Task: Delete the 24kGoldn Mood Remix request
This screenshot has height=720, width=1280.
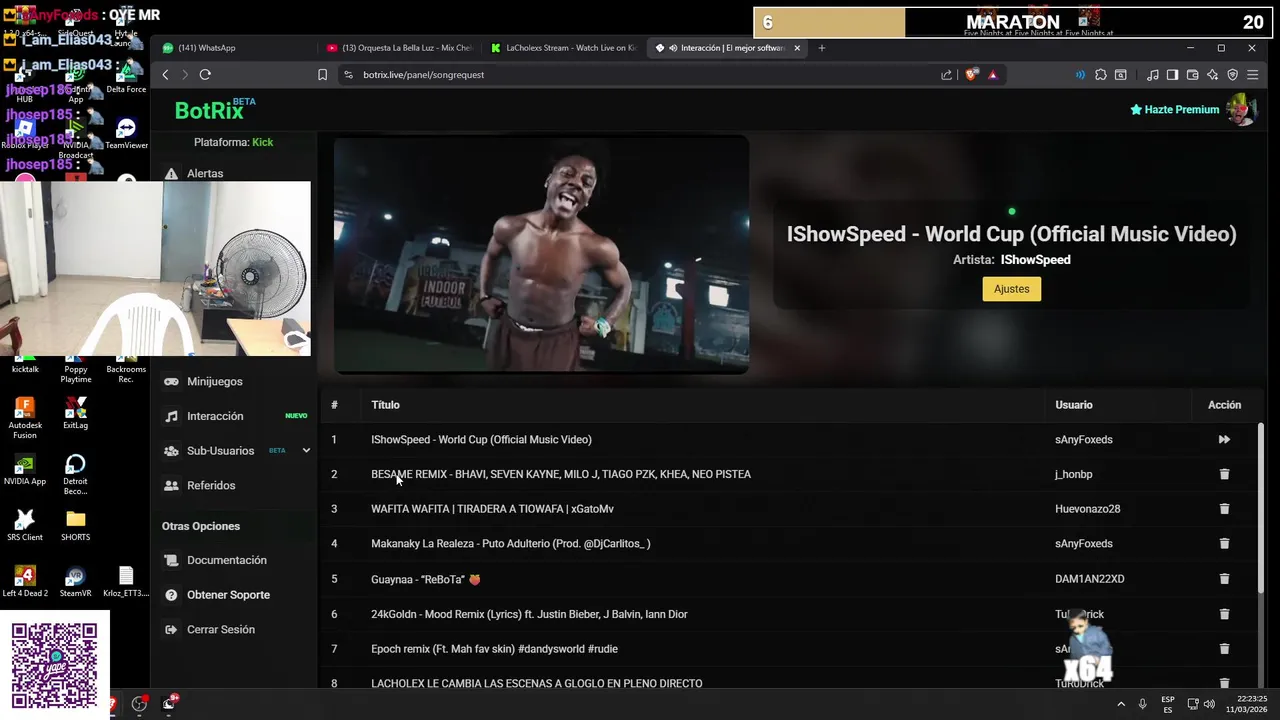Action: 1224,614
